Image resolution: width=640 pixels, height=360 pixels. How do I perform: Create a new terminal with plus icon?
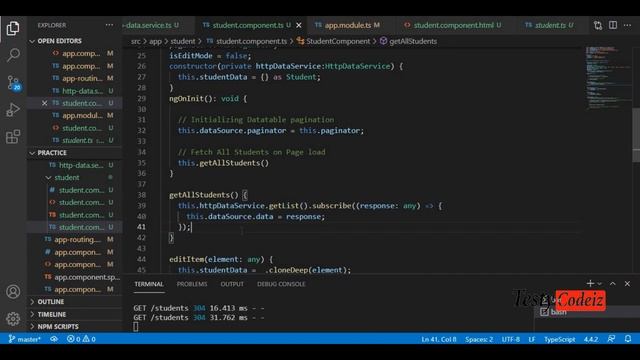[x=590, y=283]
